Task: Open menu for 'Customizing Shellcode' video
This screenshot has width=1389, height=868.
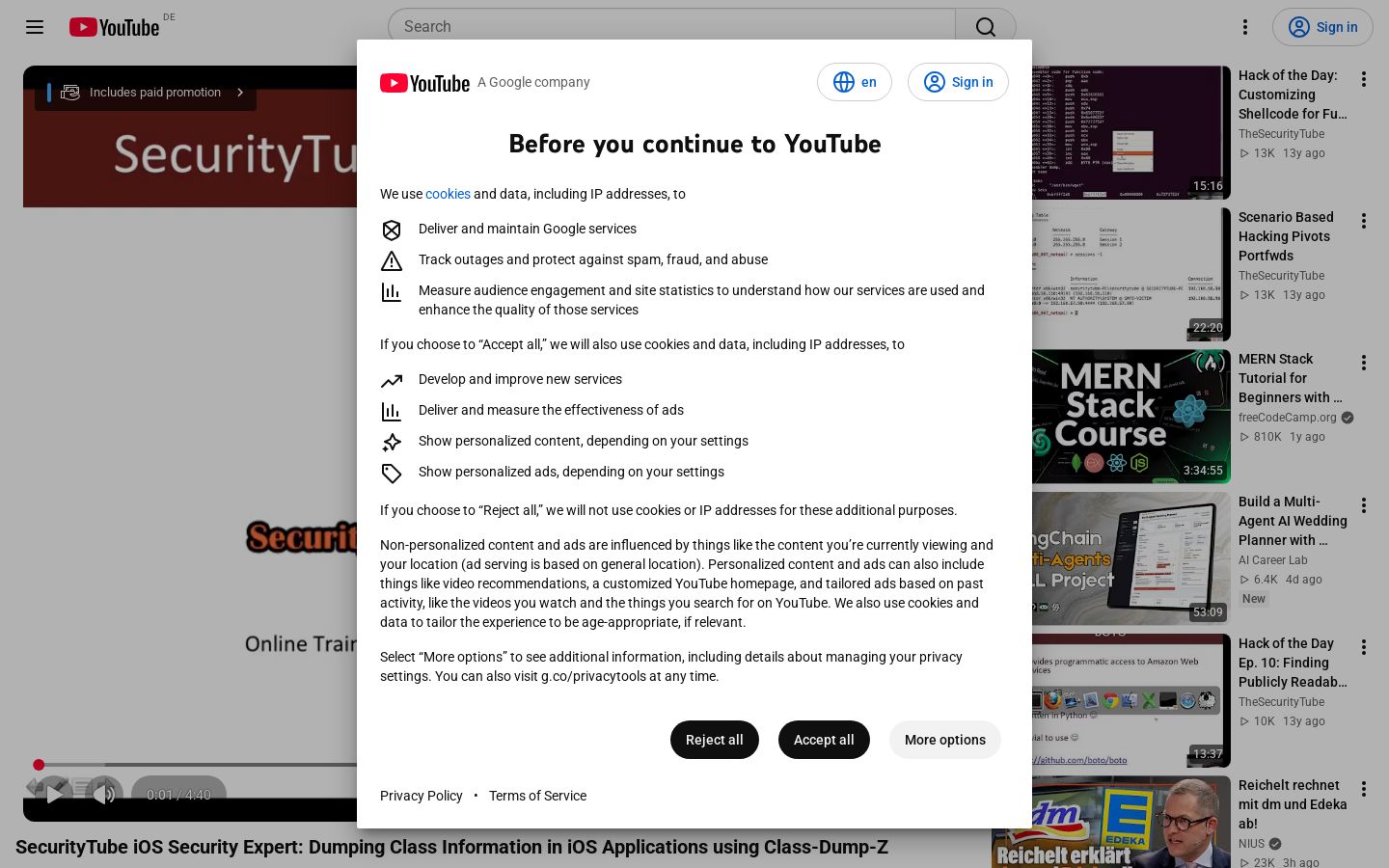Action: click(x=1364, y=79)
